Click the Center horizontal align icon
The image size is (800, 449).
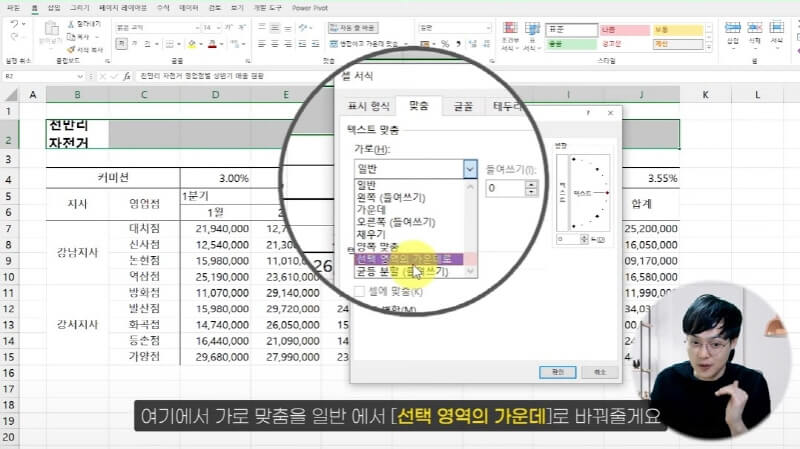[x=274, y=44]
